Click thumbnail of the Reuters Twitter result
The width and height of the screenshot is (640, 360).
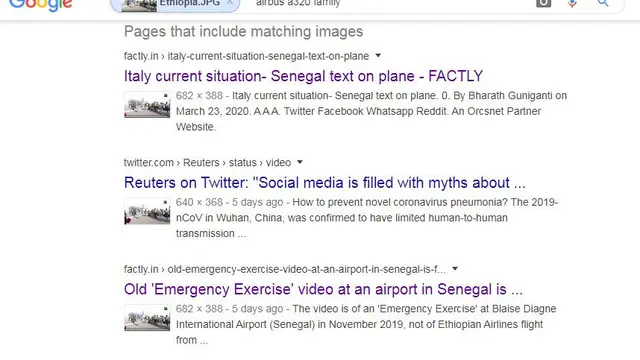tap(147, 211)
